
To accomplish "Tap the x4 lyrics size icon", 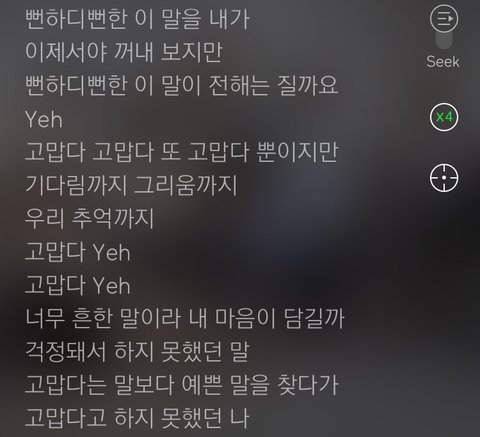I will 444,117.
